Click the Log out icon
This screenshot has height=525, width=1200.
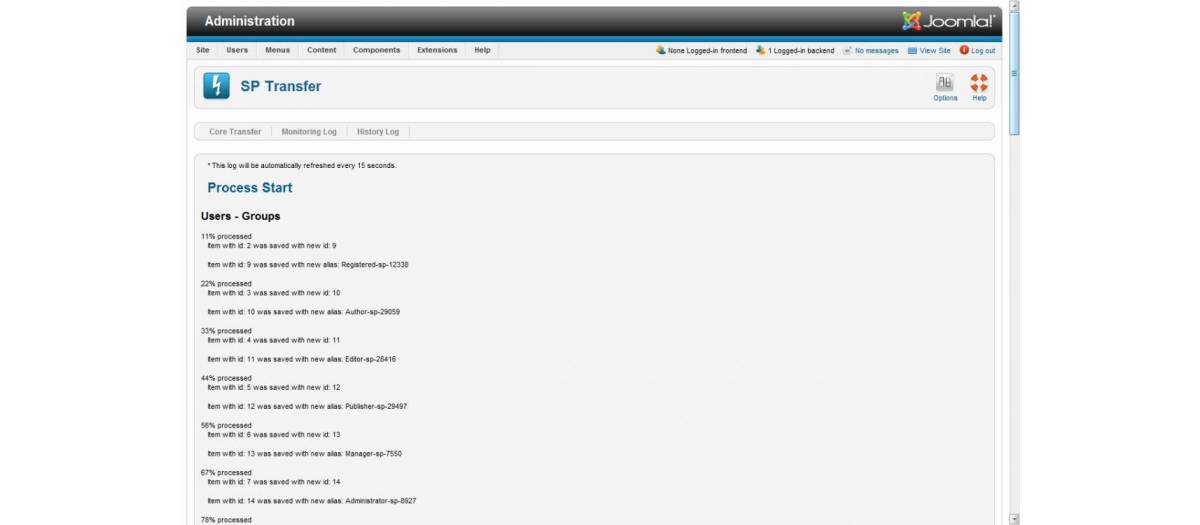pyautogui.click(x=964, y=50)
